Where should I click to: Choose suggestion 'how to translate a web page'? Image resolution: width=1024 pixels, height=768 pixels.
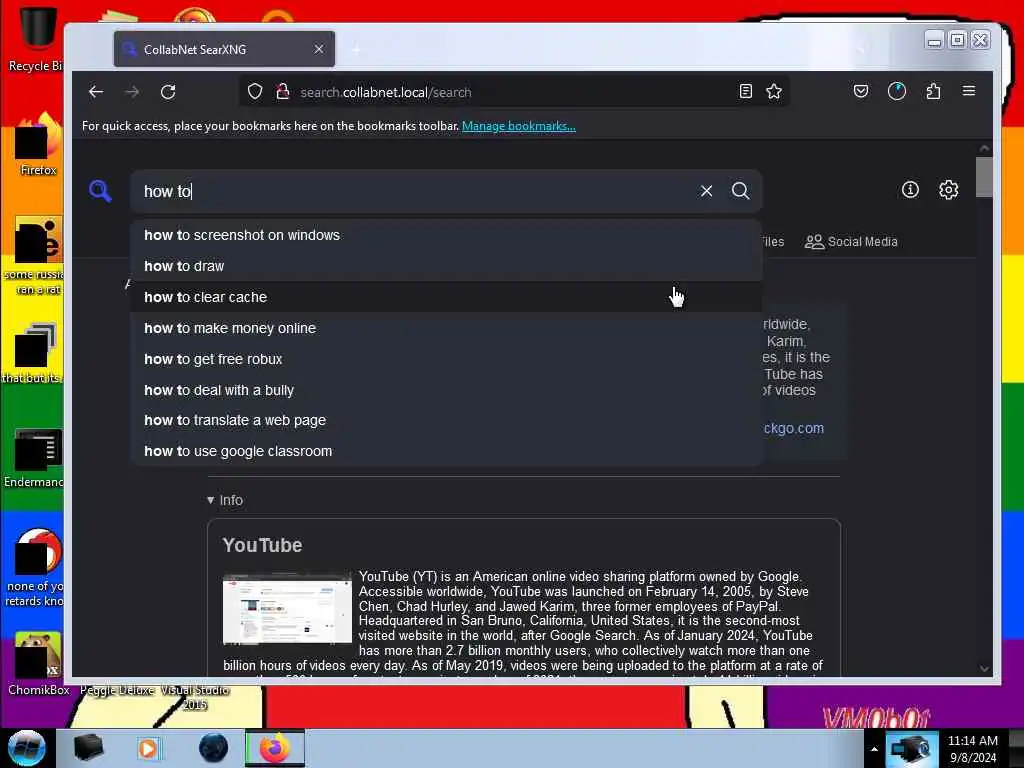[446, 420]
